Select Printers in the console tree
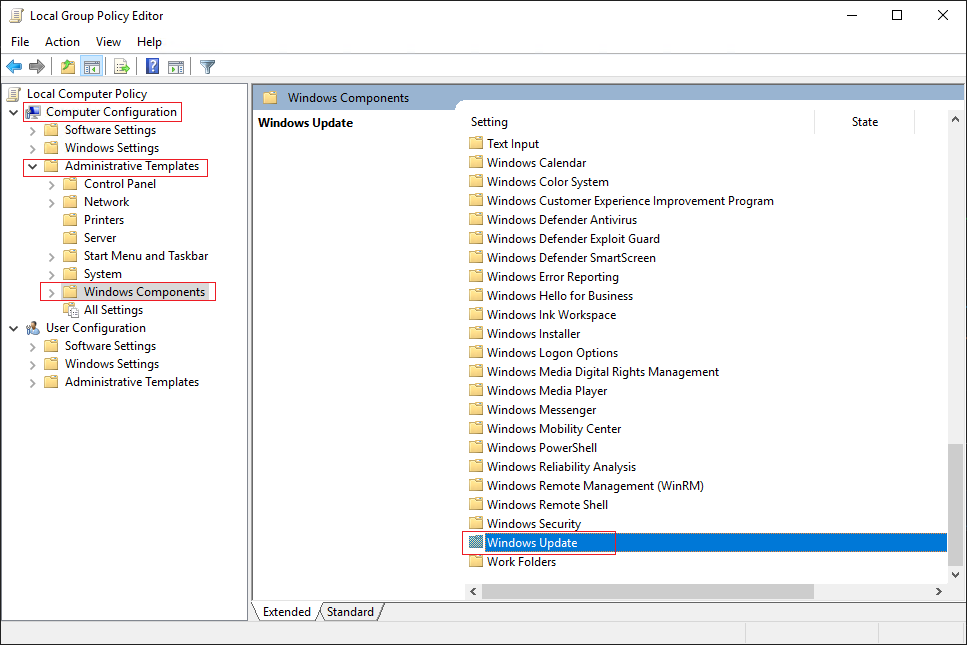The width and height of the screenshot is (967, 645). 104,220
